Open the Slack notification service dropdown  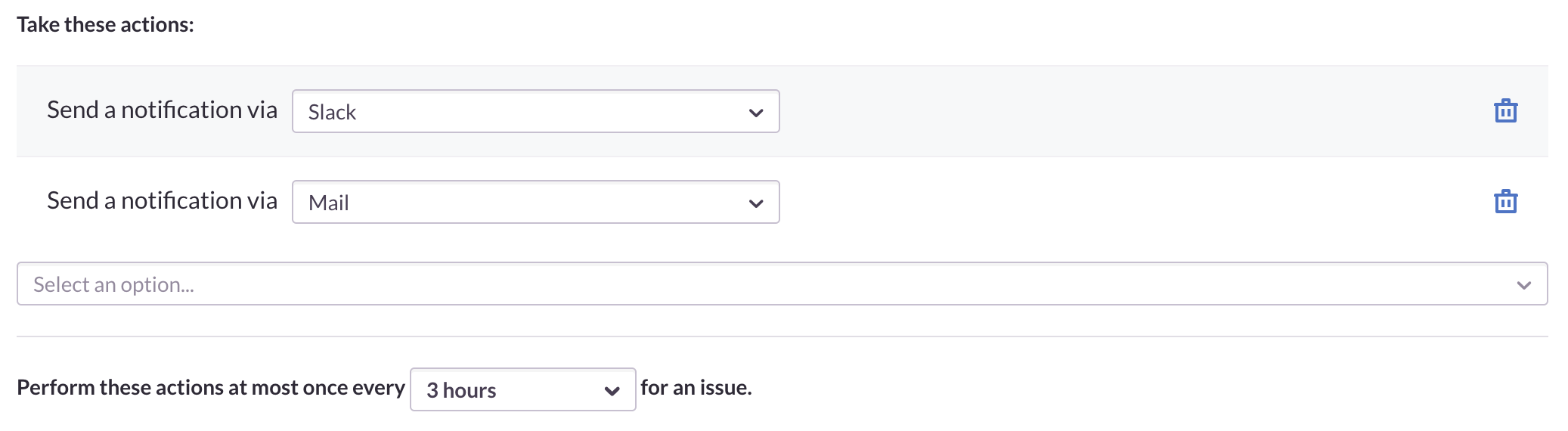(535, 112)
